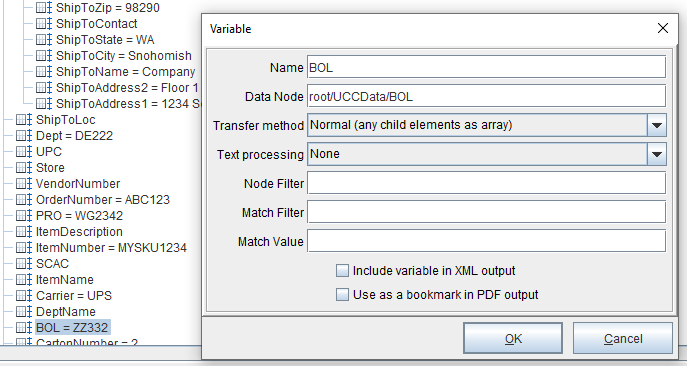Select the 'ShipToLoc' tree row

click(x=65, y=120)
